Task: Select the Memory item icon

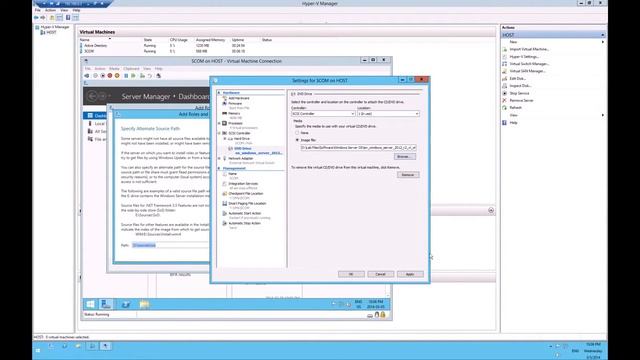Action: pos(224,113)
